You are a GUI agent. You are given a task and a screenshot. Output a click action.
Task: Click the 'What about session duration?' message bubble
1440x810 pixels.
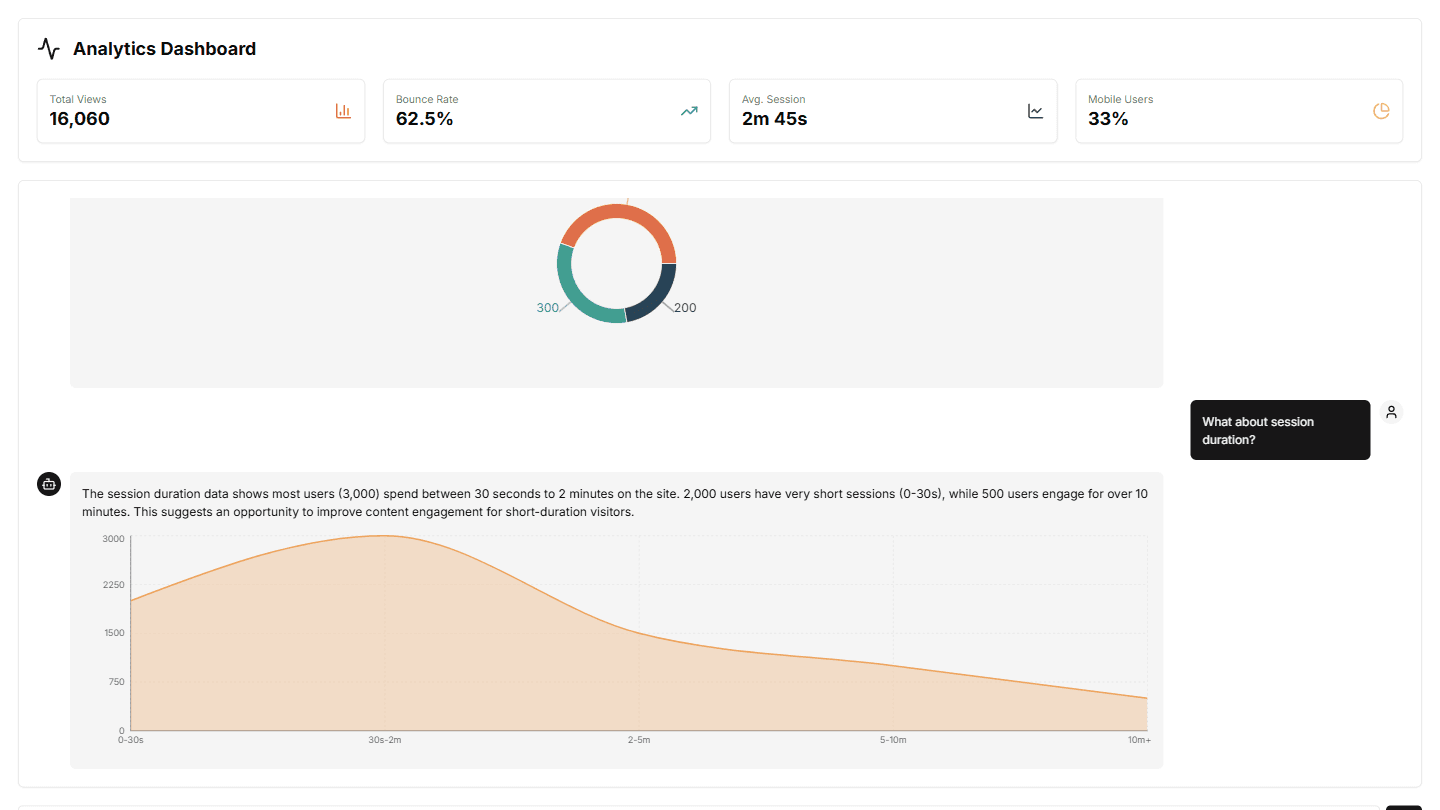pyautogui.click(x=1280, y=430)
